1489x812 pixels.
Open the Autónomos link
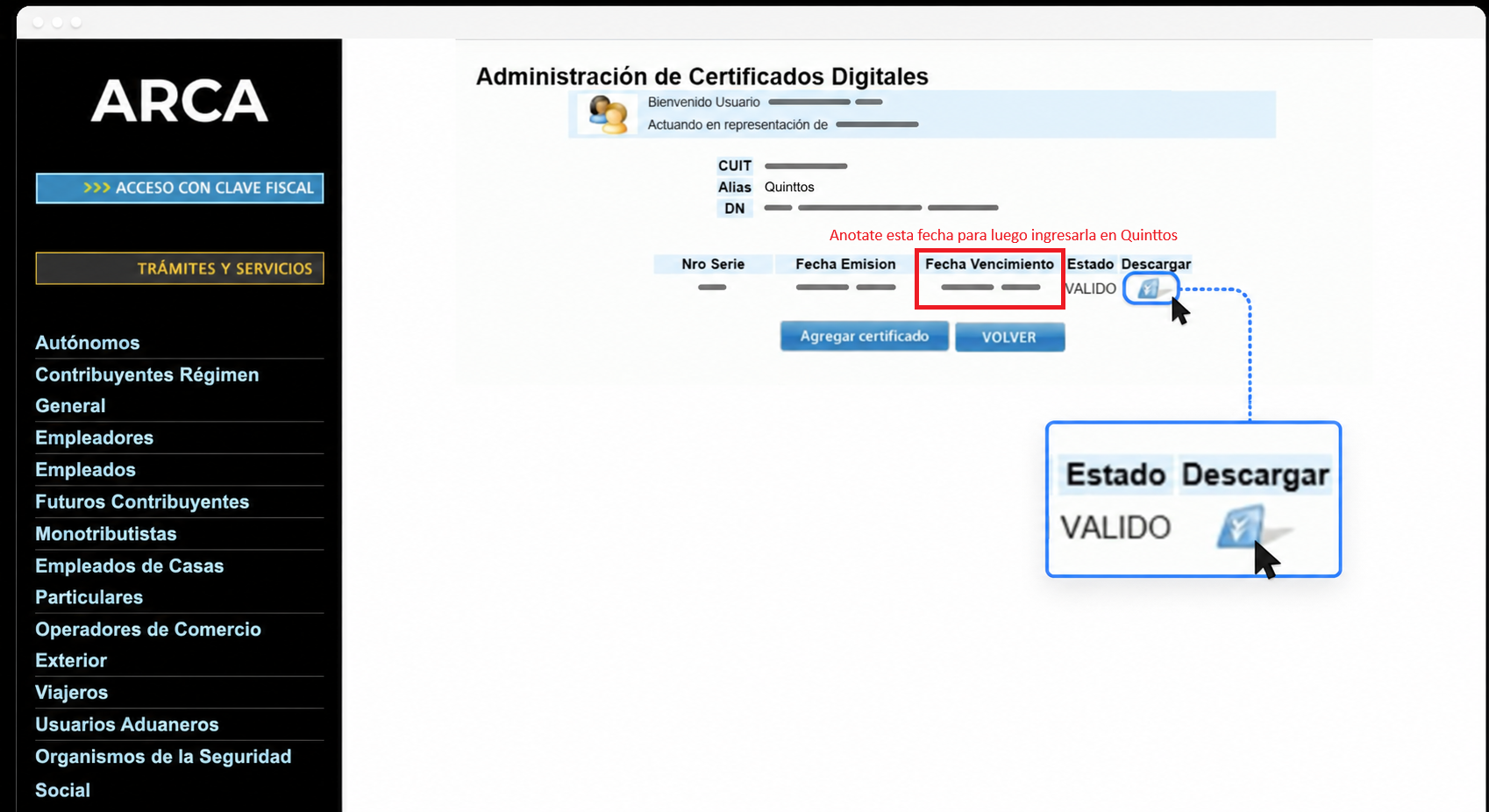[x=88, y=343]
